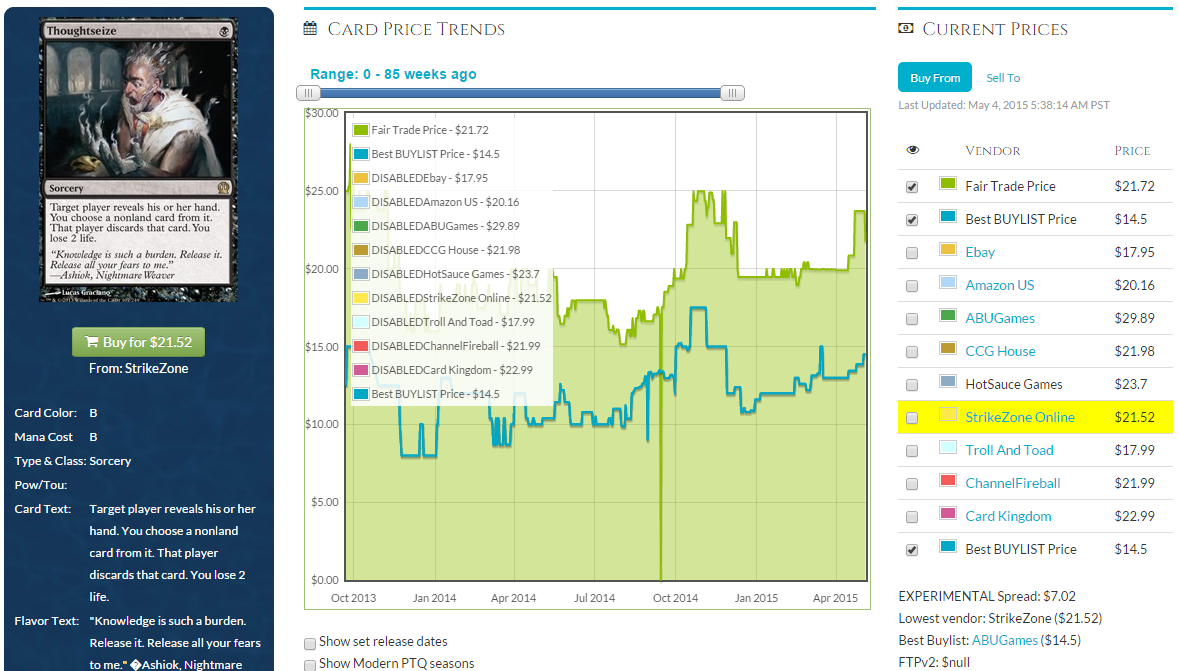The height and width of the screenshot is (671, 1179).
Task: Select the Buy From tab
Action: tap(935, 77)
